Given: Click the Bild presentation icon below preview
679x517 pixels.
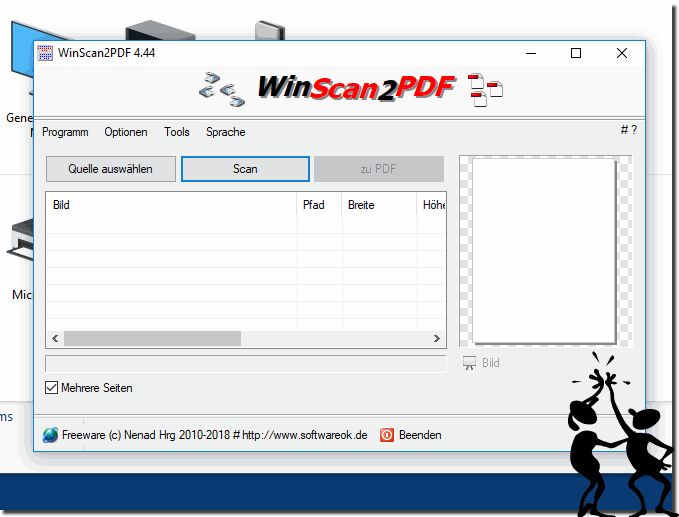Looking at the screenshot, I should pyautogui.click(x=469, y=363).
